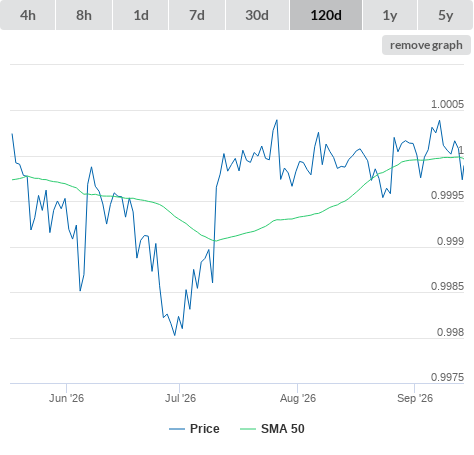This screenshot has height=455, width=474.
Task: Toggle the Price series in legend
Action: [x=205, y=429]
